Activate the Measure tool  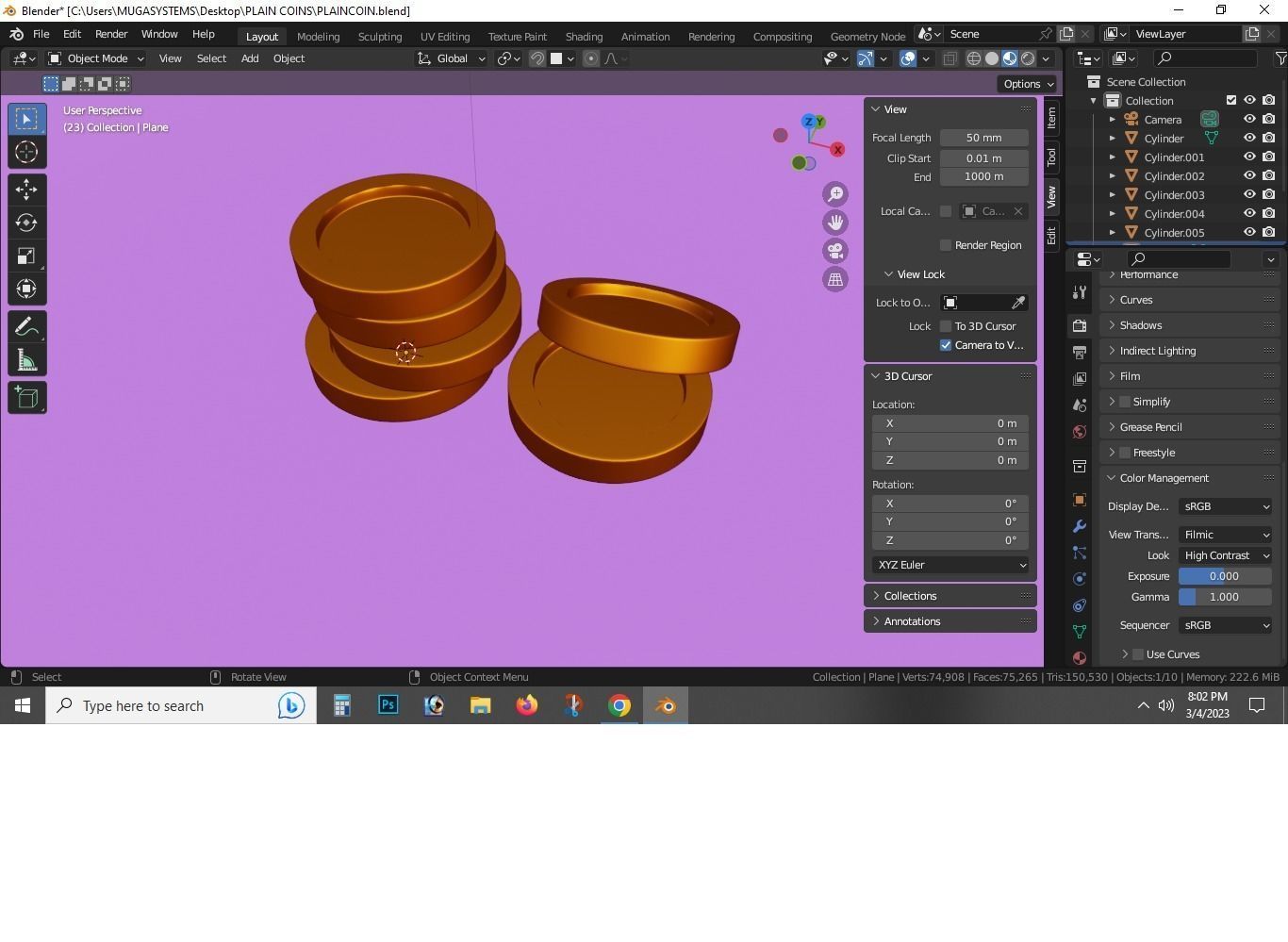click(25, 359)
